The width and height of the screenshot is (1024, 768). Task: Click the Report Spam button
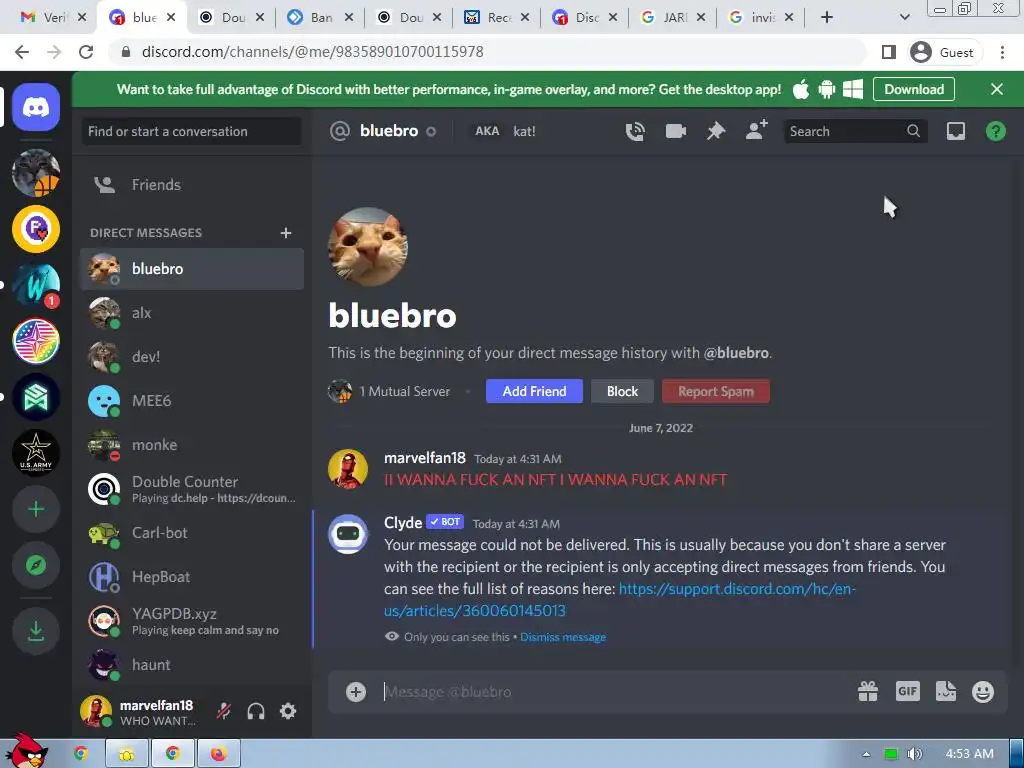pos(716,391)
